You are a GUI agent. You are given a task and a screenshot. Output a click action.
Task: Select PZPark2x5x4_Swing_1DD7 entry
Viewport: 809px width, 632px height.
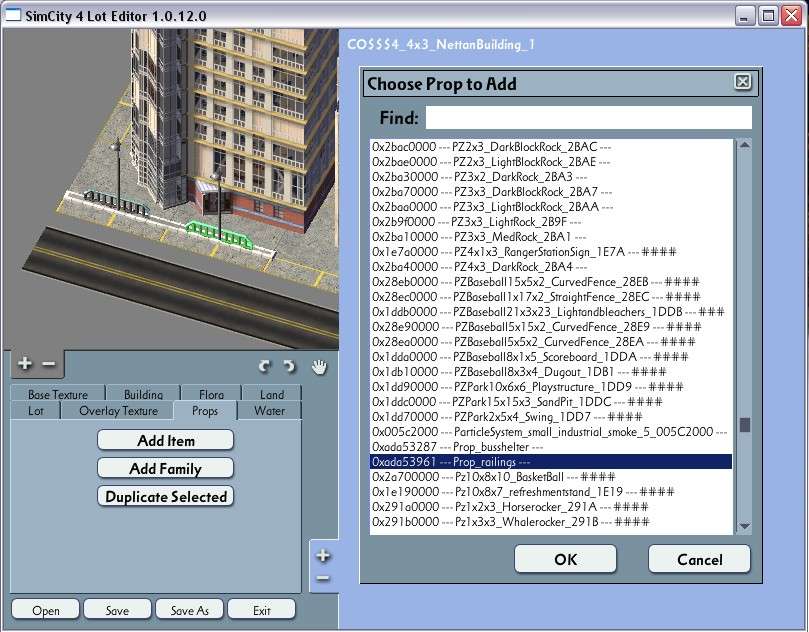click(x=551, y=416)
